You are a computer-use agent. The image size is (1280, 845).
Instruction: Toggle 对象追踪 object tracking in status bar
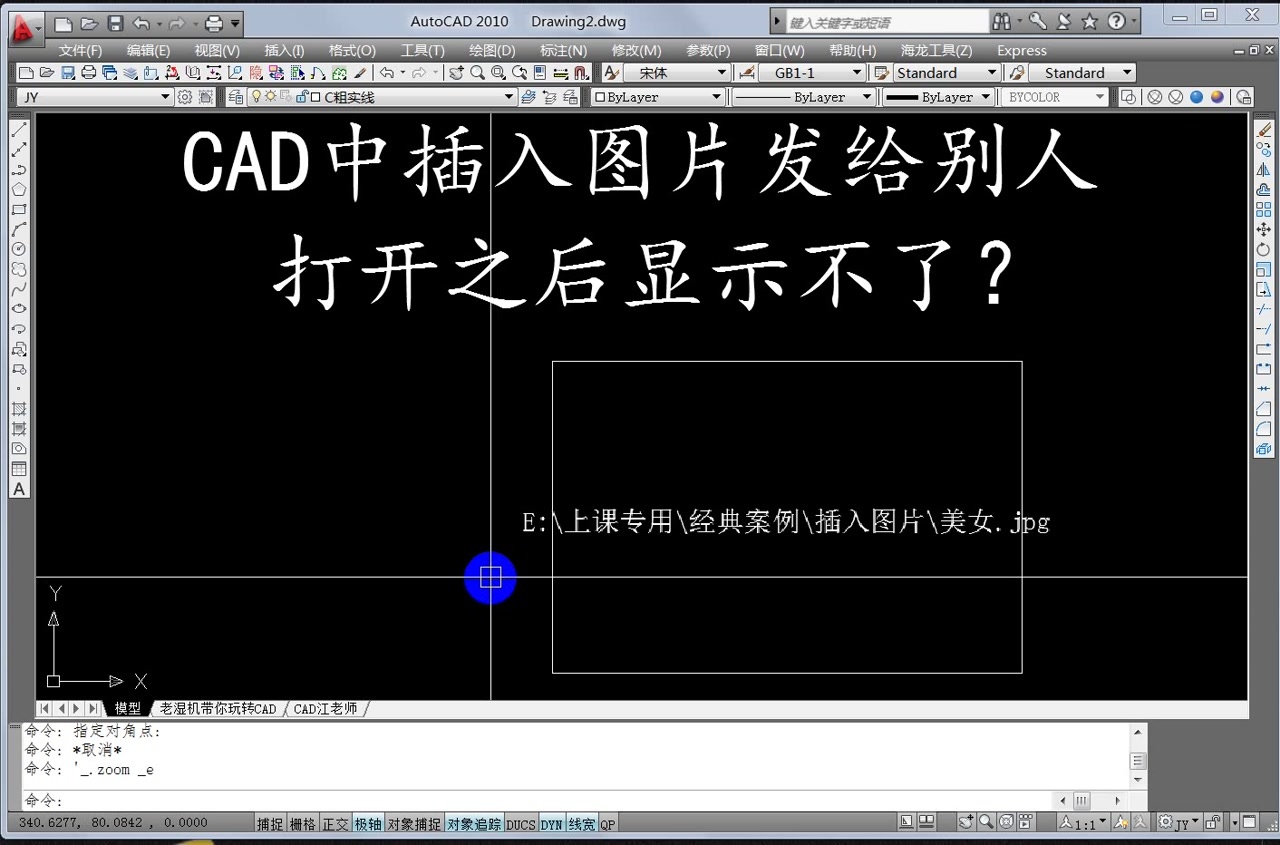coord(474,824)
